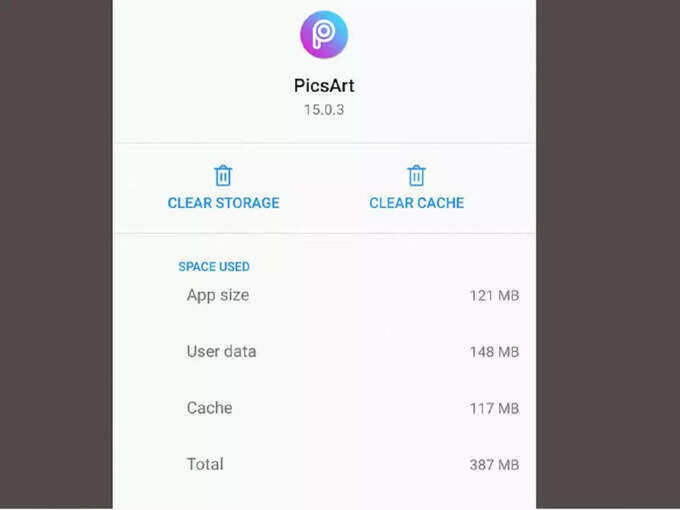Select the CLEAR CACHE text button
The image size is (680, 510).
[416, 203]
